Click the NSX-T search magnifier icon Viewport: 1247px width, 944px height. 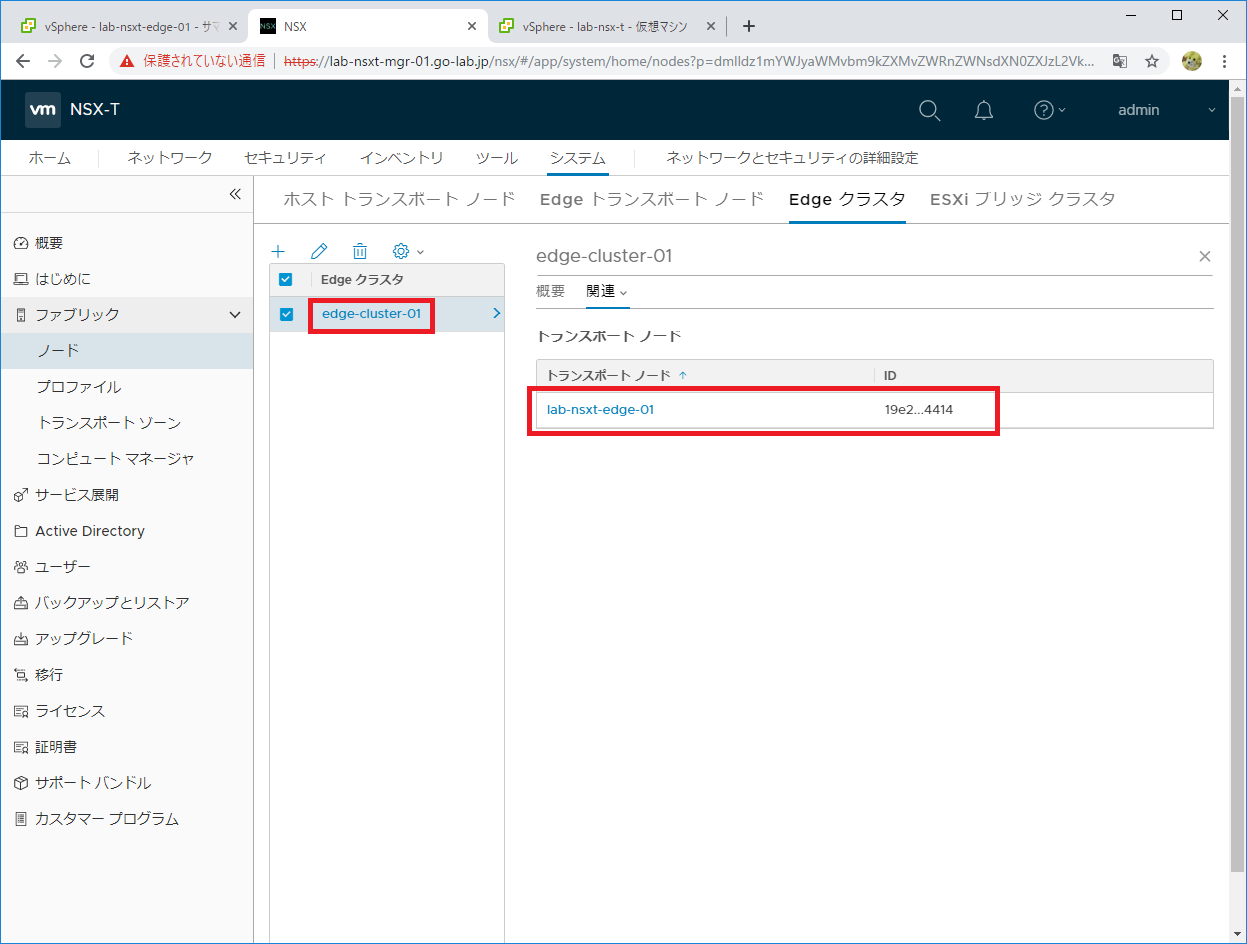[x=929, y=110]
